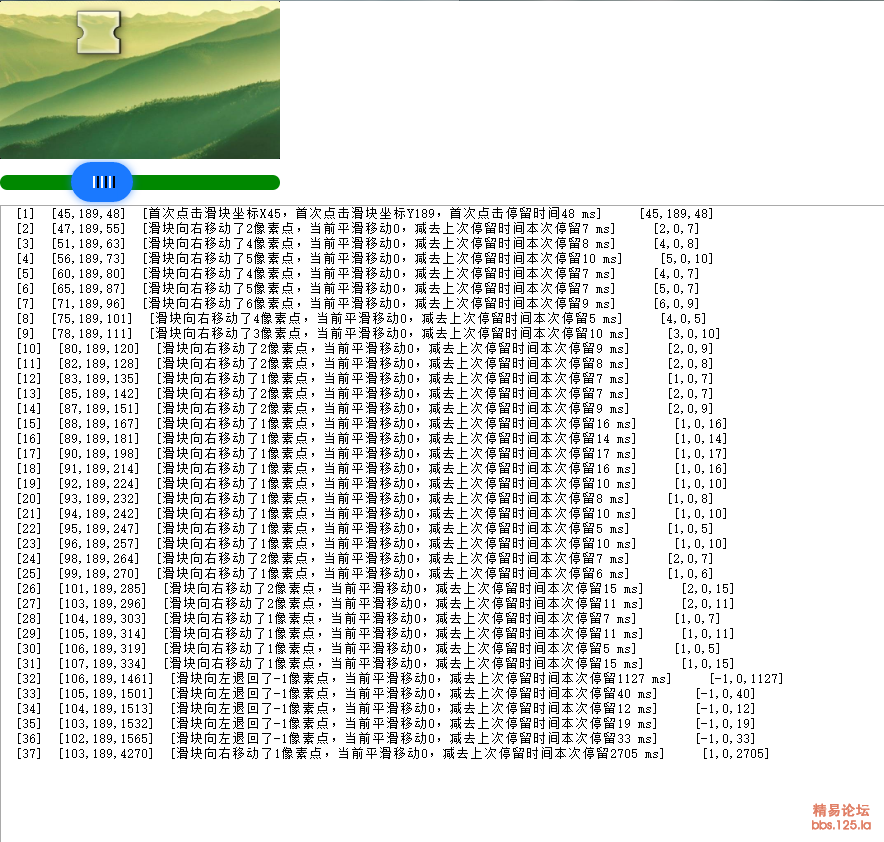Click the delta value [-1,0,33]
Viewport: 884px width, 842px height.
click(726, 738)
